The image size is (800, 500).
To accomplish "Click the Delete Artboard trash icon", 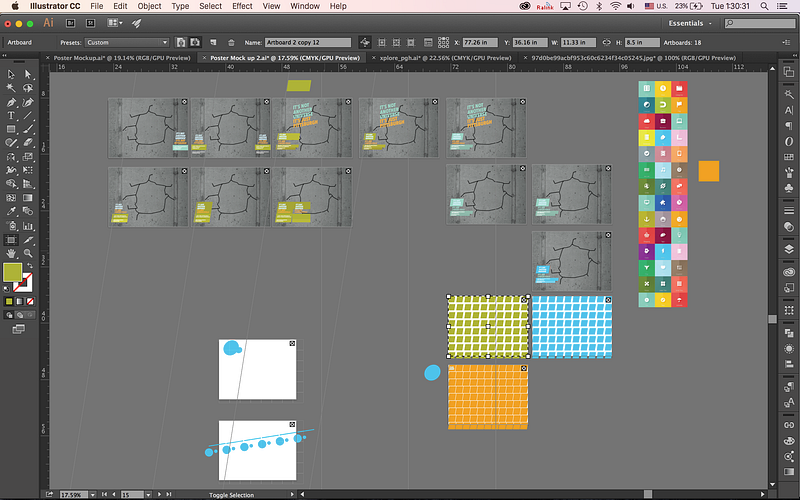I will click(232, 43).
